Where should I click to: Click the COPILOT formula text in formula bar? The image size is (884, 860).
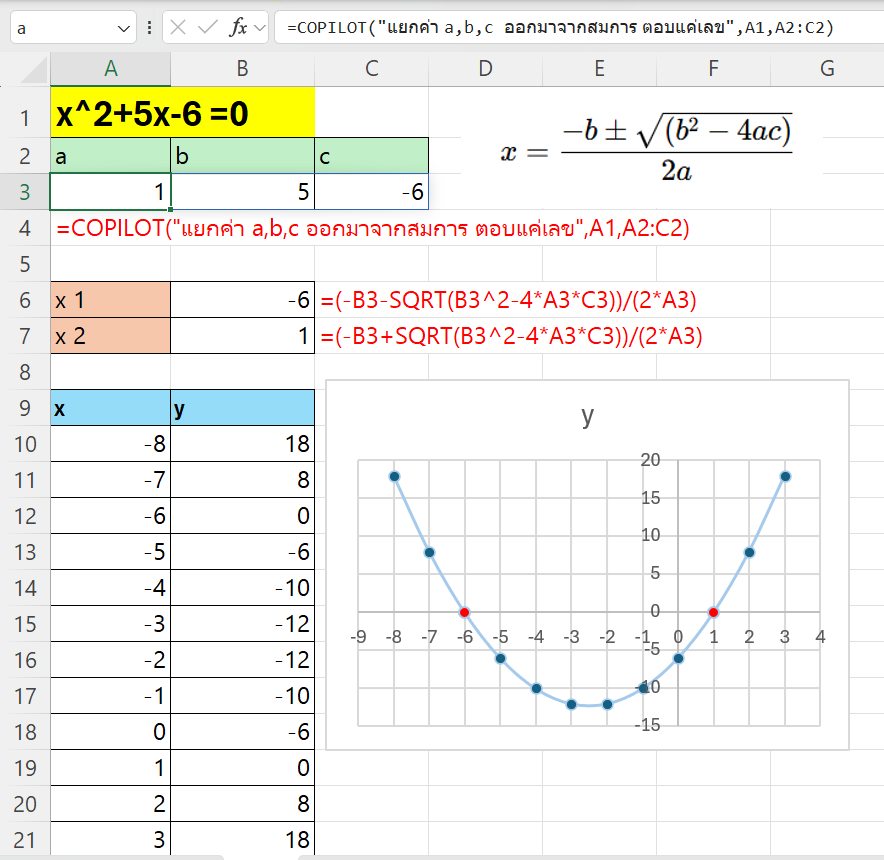560,28
